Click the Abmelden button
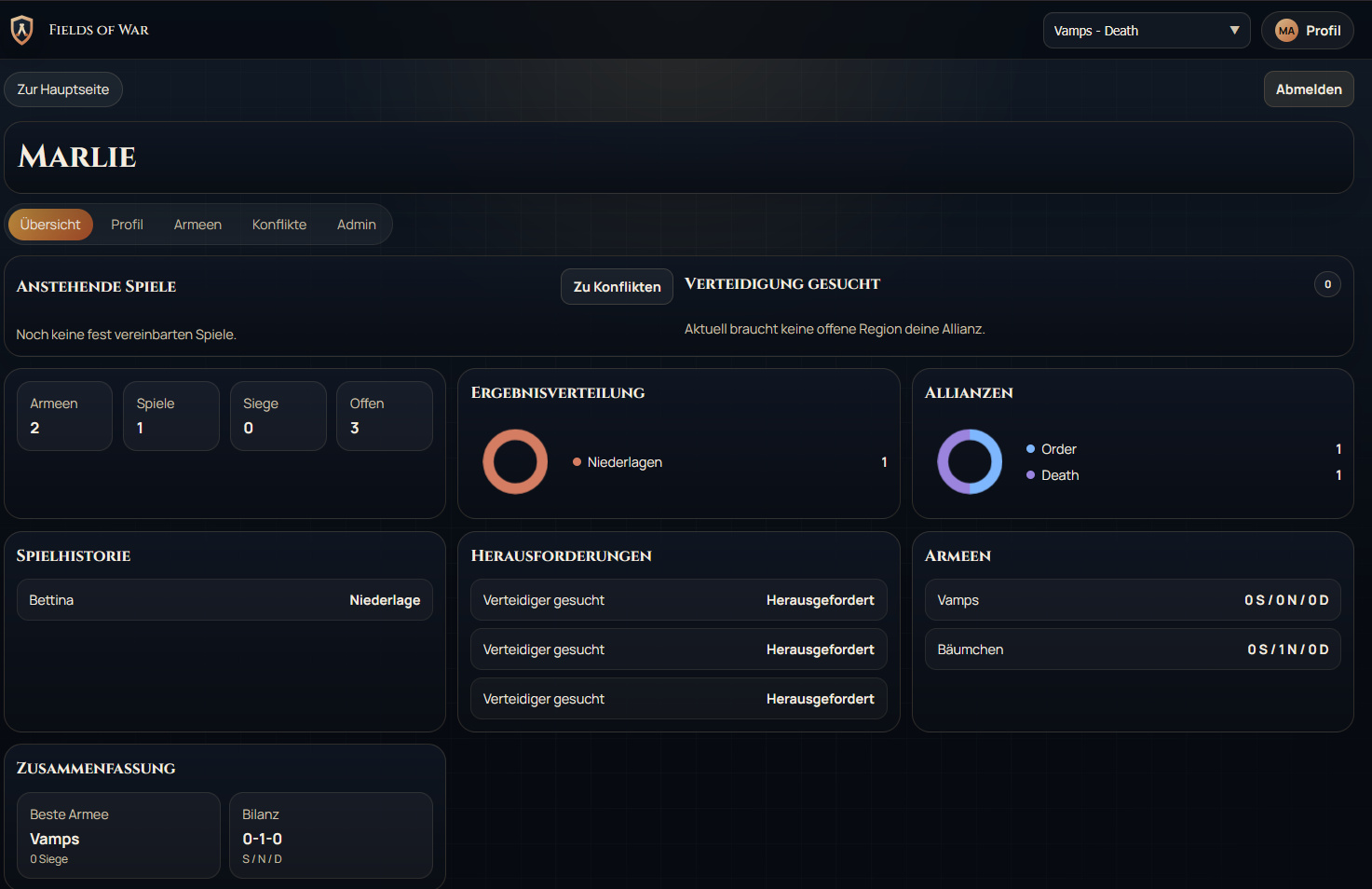1372x889 pixels. 1308,89
